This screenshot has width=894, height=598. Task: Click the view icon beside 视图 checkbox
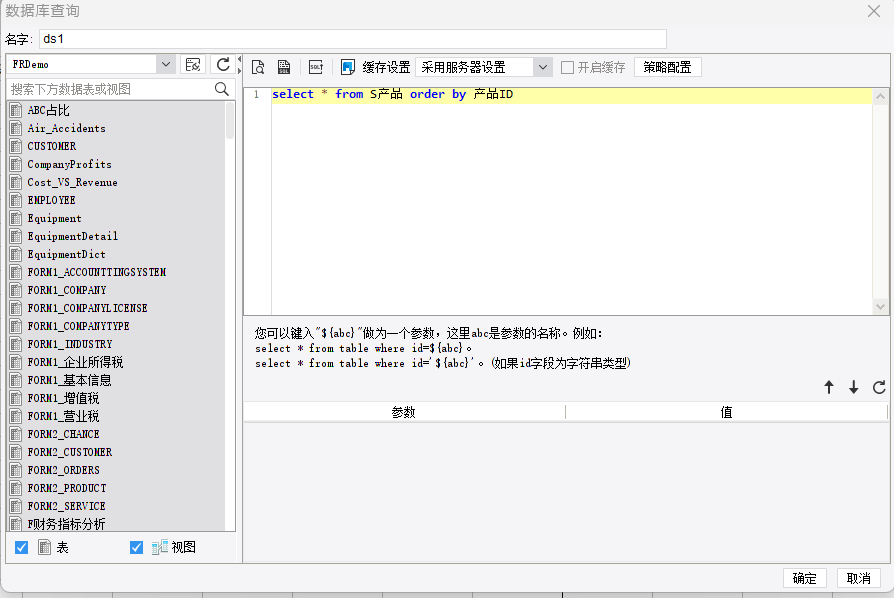160,547
